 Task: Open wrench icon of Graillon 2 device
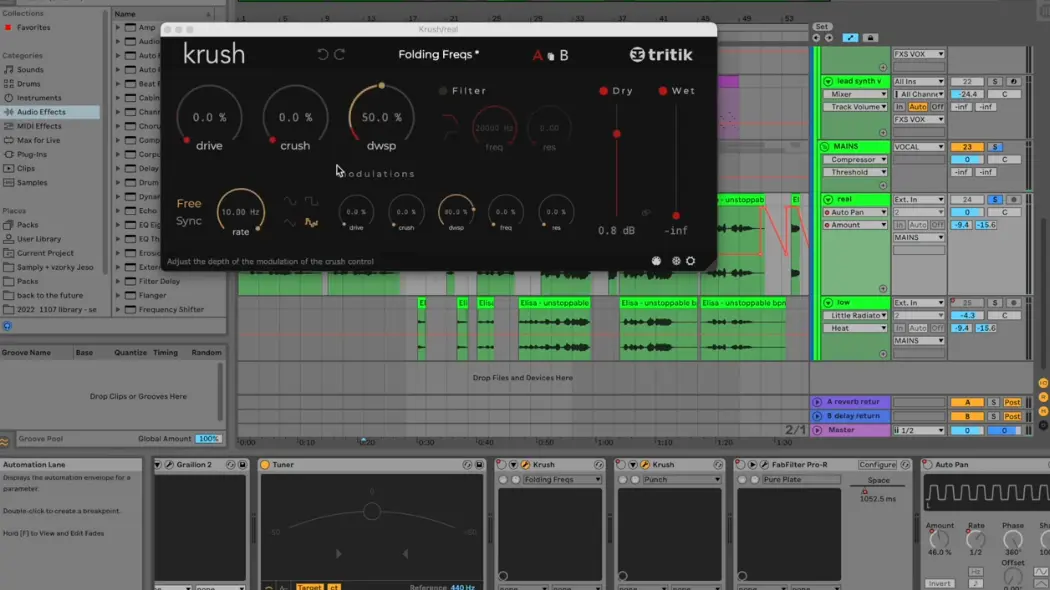pyautogui.click(x=169, y=465)
